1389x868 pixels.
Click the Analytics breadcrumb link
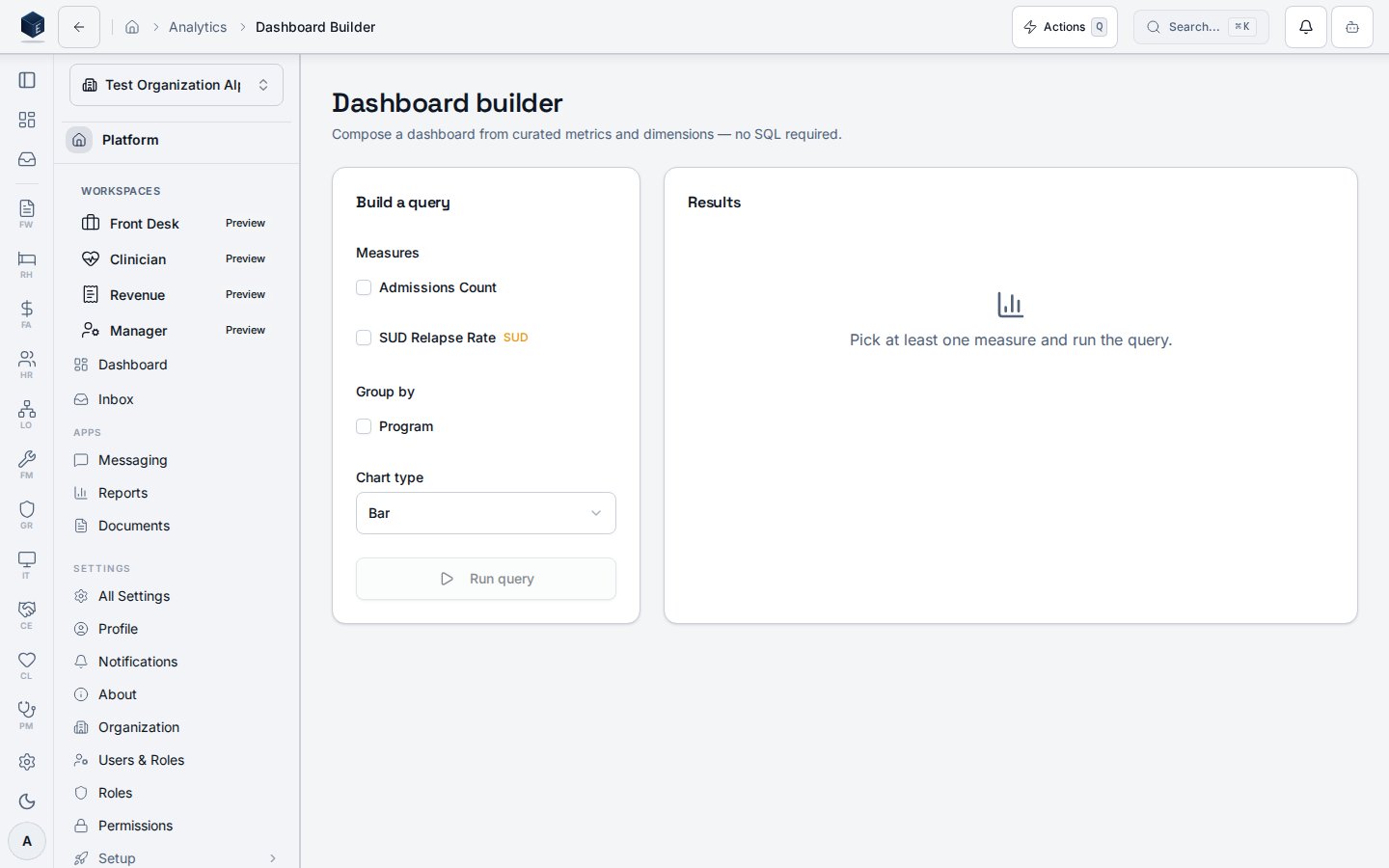pos(198,27)
